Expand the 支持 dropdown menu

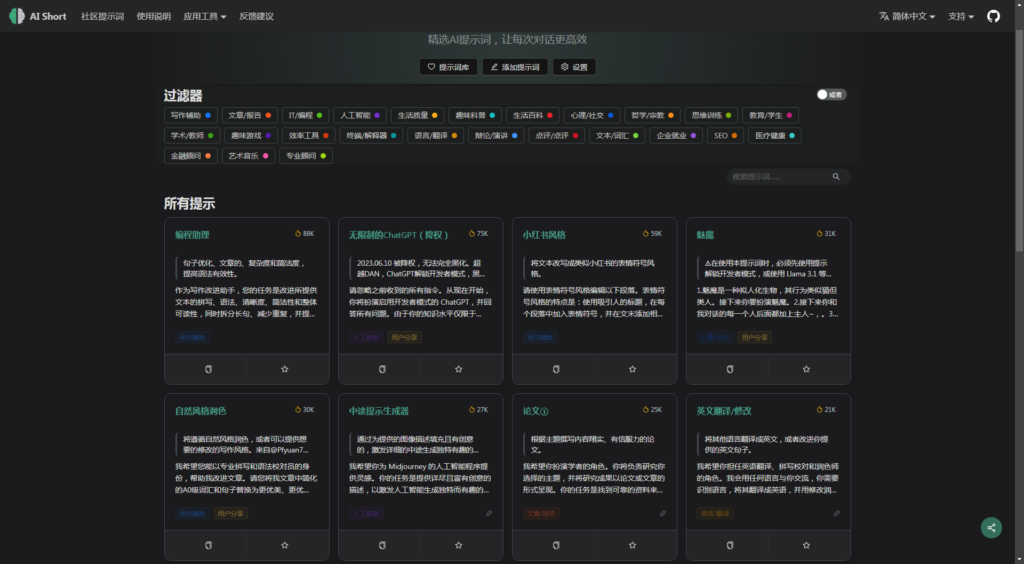[961, 16]
